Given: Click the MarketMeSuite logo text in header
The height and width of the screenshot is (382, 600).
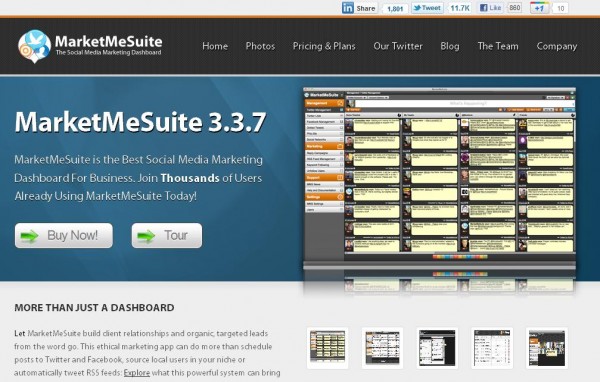Looking at the screenshot, I should pos(109,41).
